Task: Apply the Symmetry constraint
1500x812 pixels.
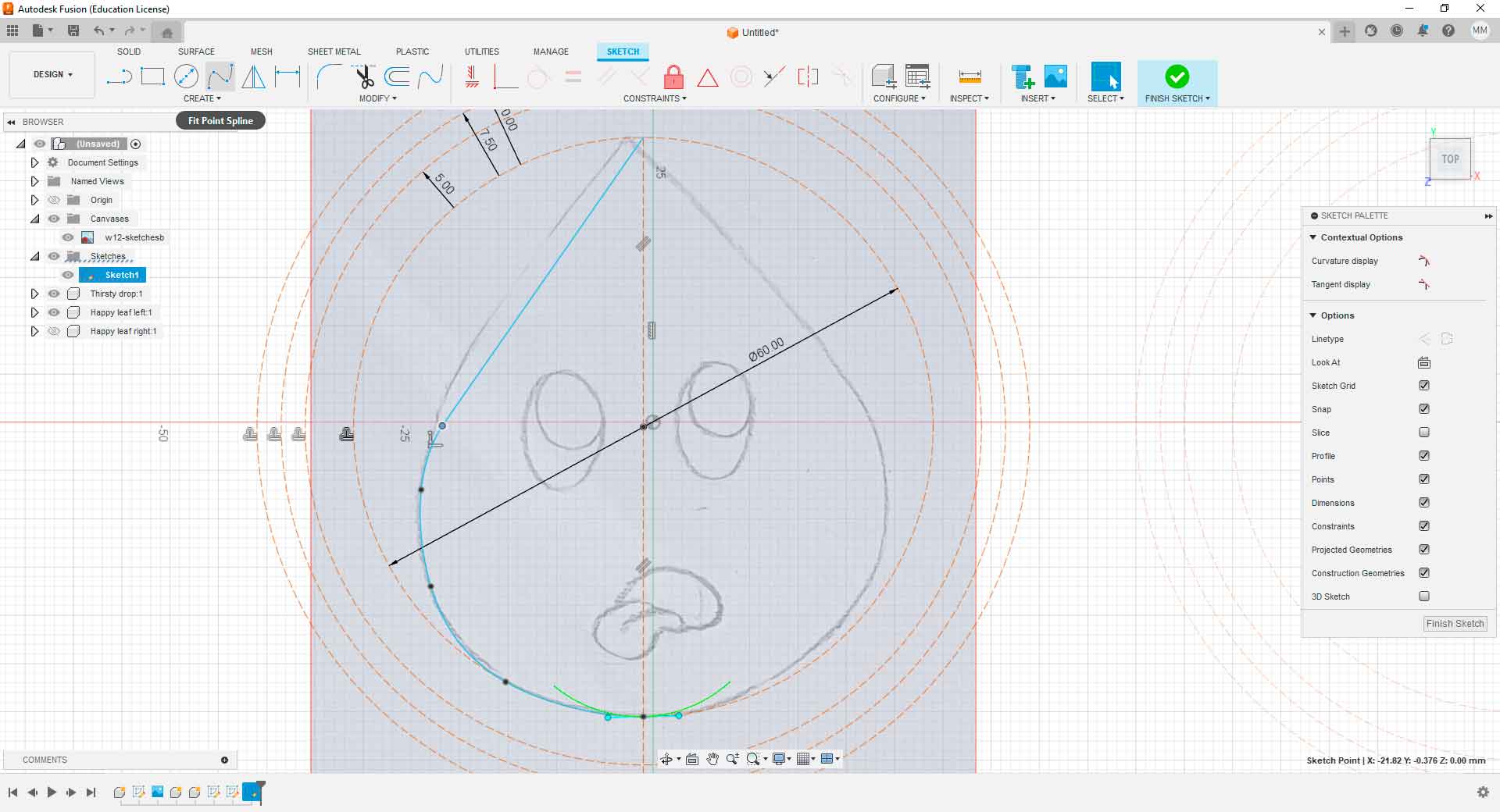Action: [x=808, y=77]
